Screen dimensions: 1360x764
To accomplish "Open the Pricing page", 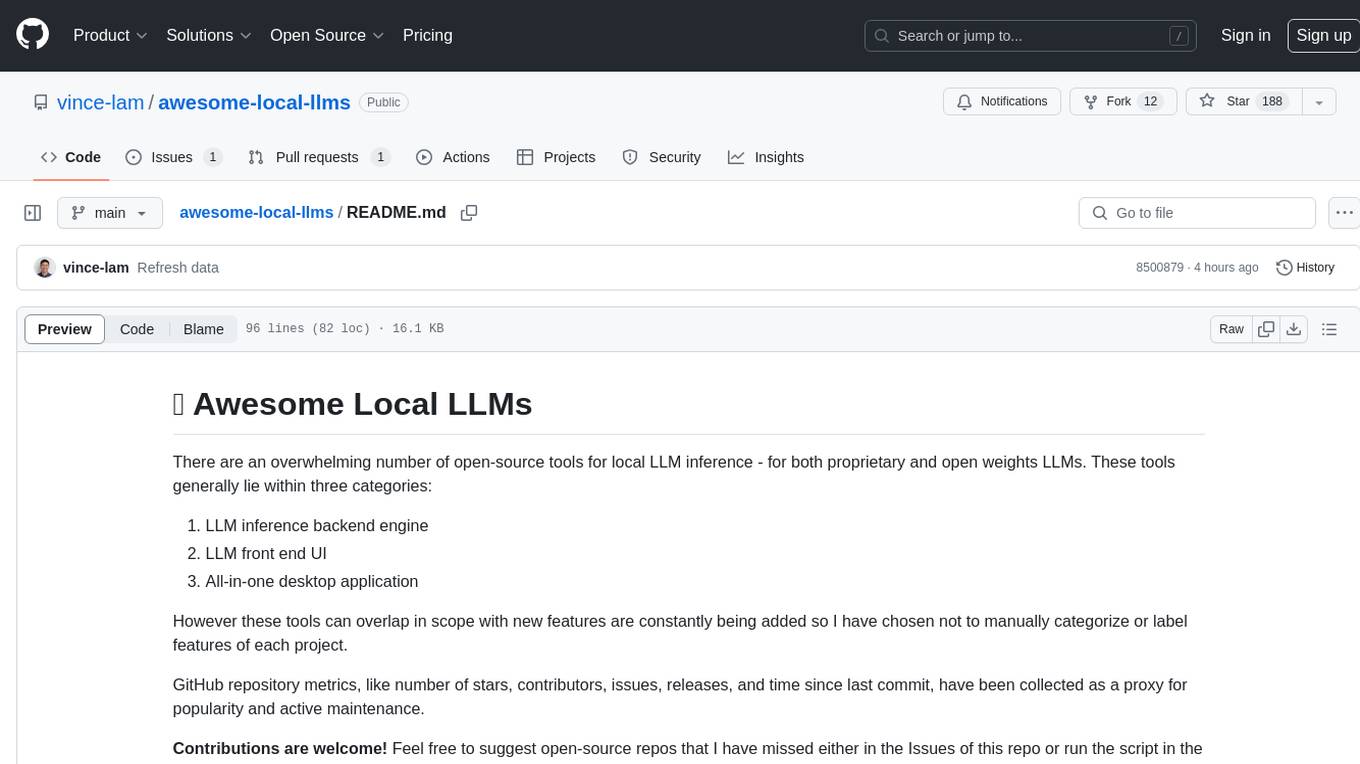I will pyautogui.click(x=427, y=35).
